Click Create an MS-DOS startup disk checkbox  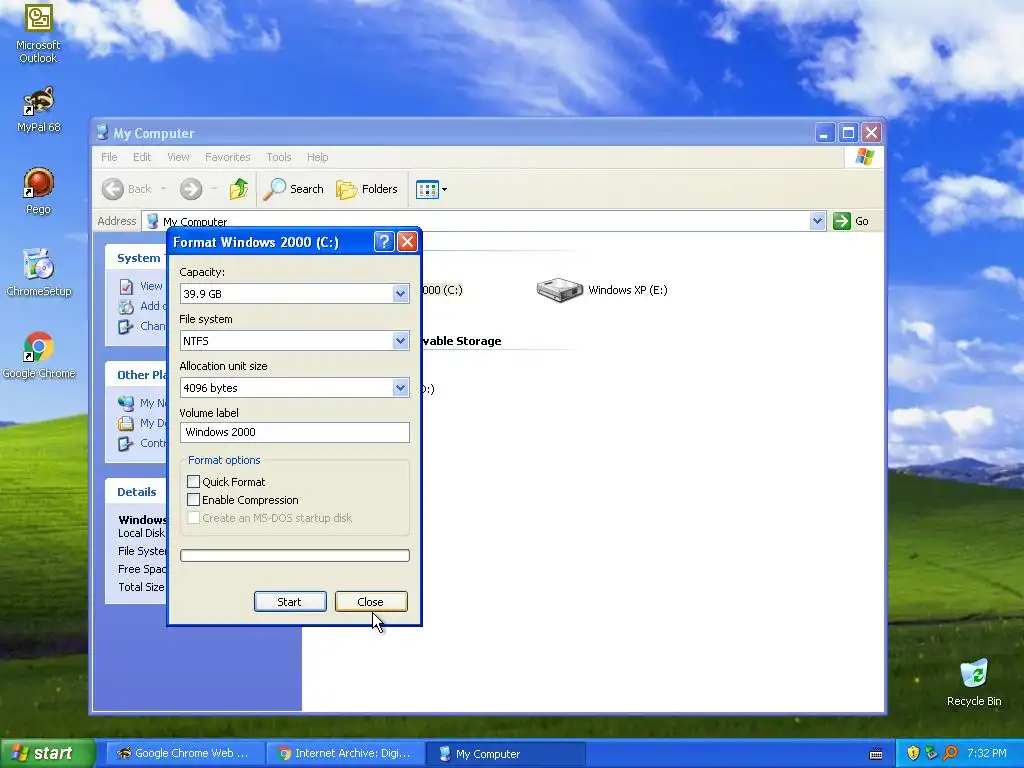(193, 518)
